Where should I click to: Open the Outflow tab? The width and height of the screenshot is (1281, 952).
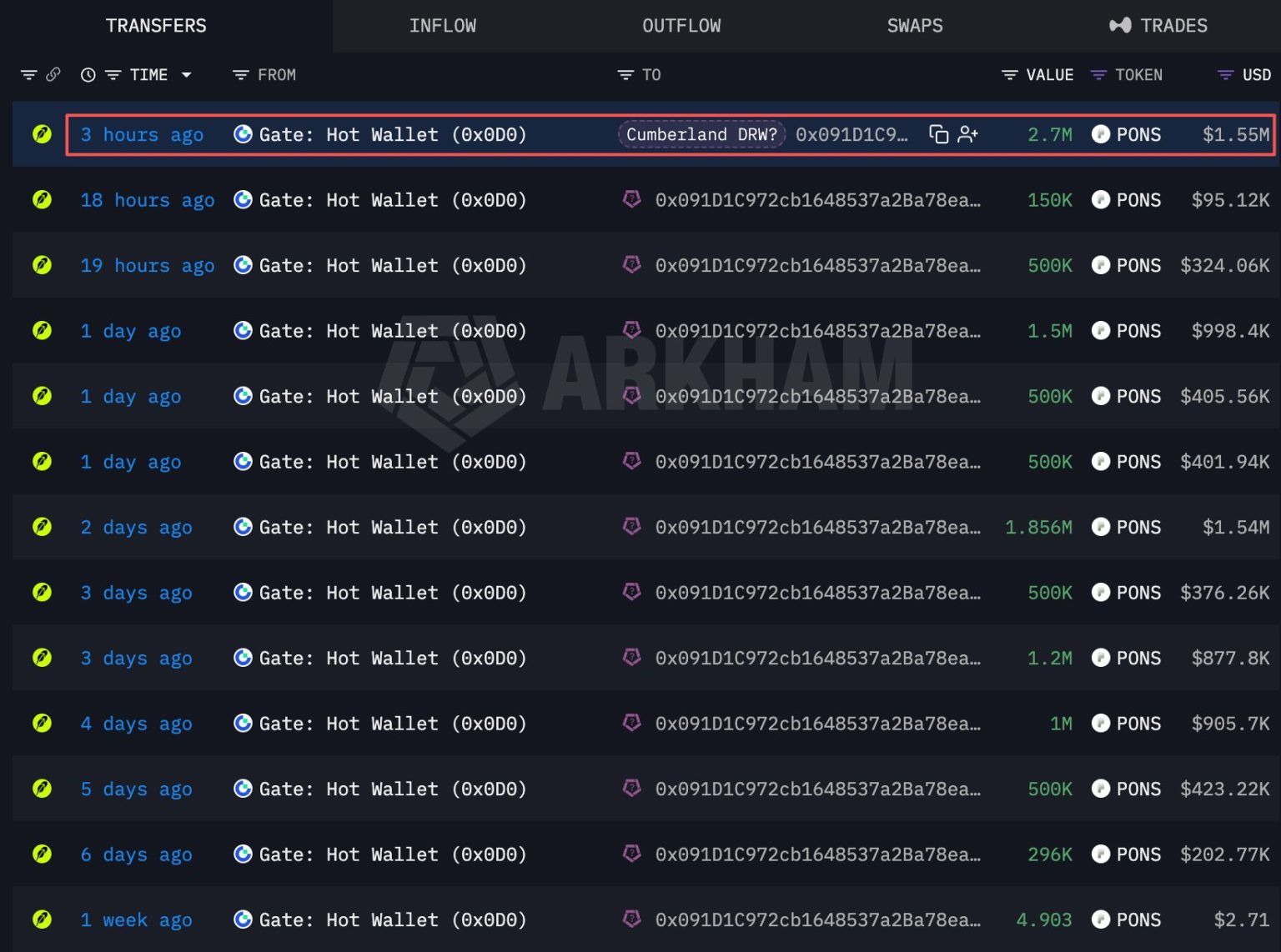681,26
